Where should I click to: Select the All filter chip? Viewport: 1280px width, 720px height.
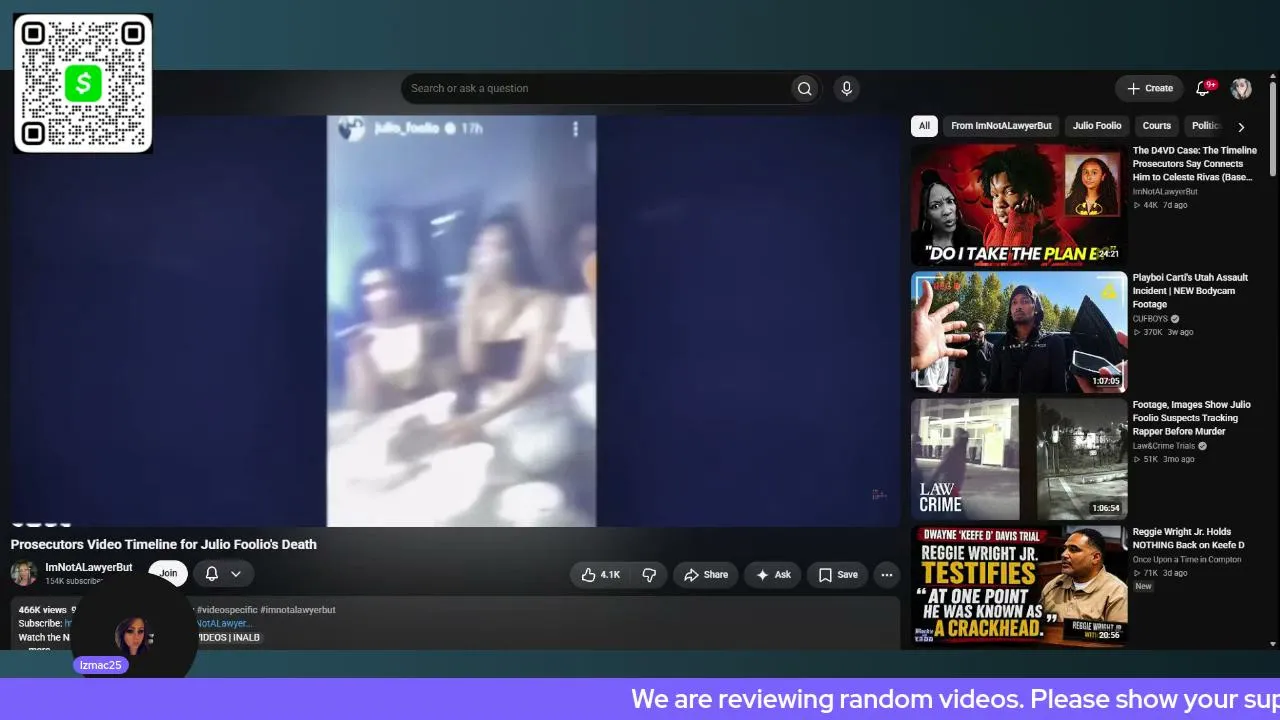[924, 126]
